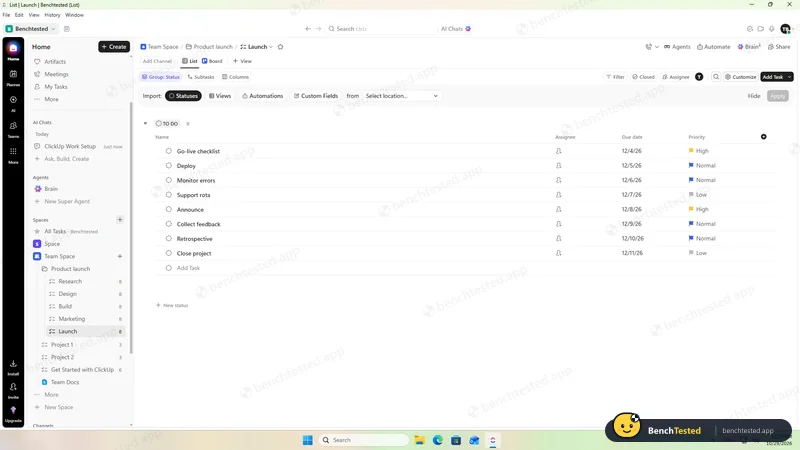Image resolution: width=800 pixels, height=450 pixels.
Task: Click the user avatar filter icon
Action: pos(699,77)
